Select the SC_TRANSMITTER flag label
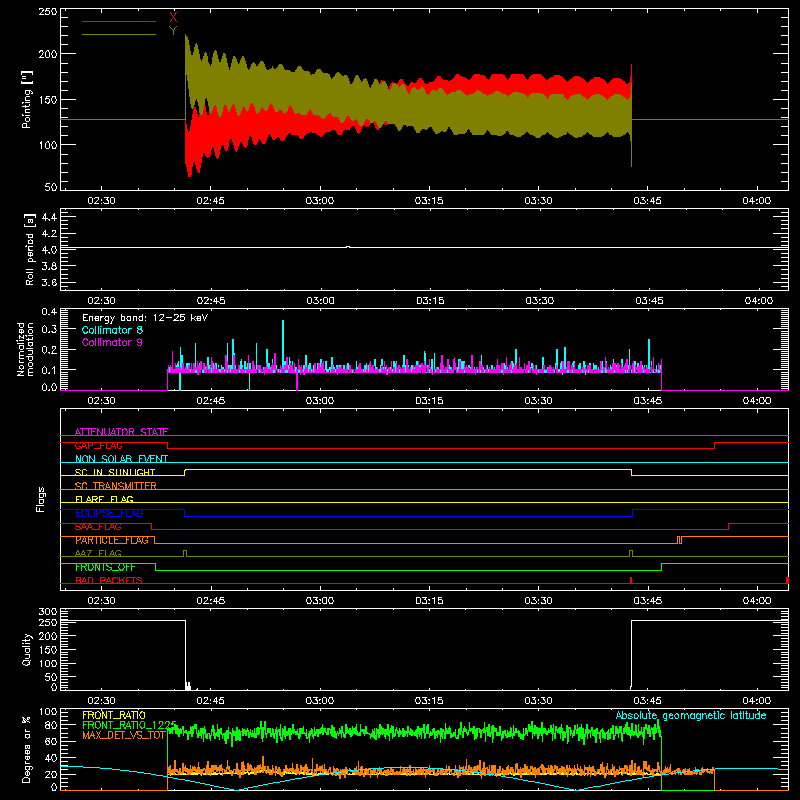This screenshot has height=800, width=800. coord(116,486)
